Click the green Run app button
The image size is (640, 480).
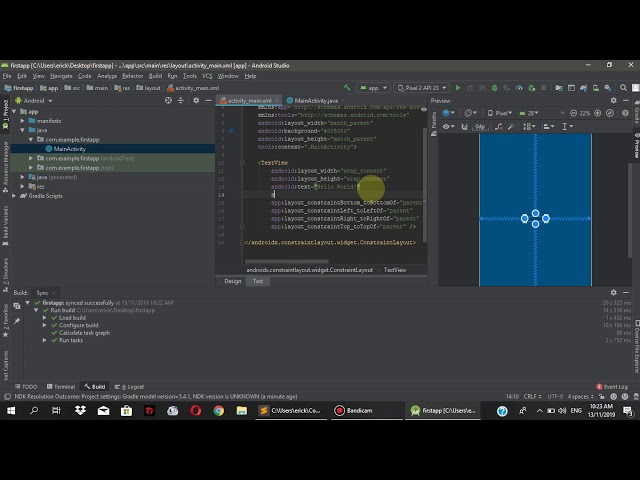coord(458,88)
